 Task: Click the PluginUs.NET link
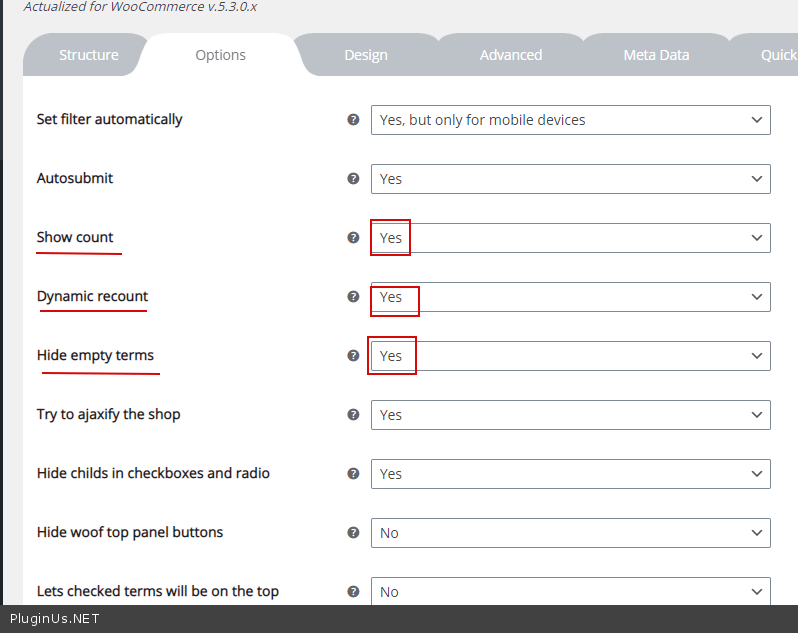coord(54,619)
